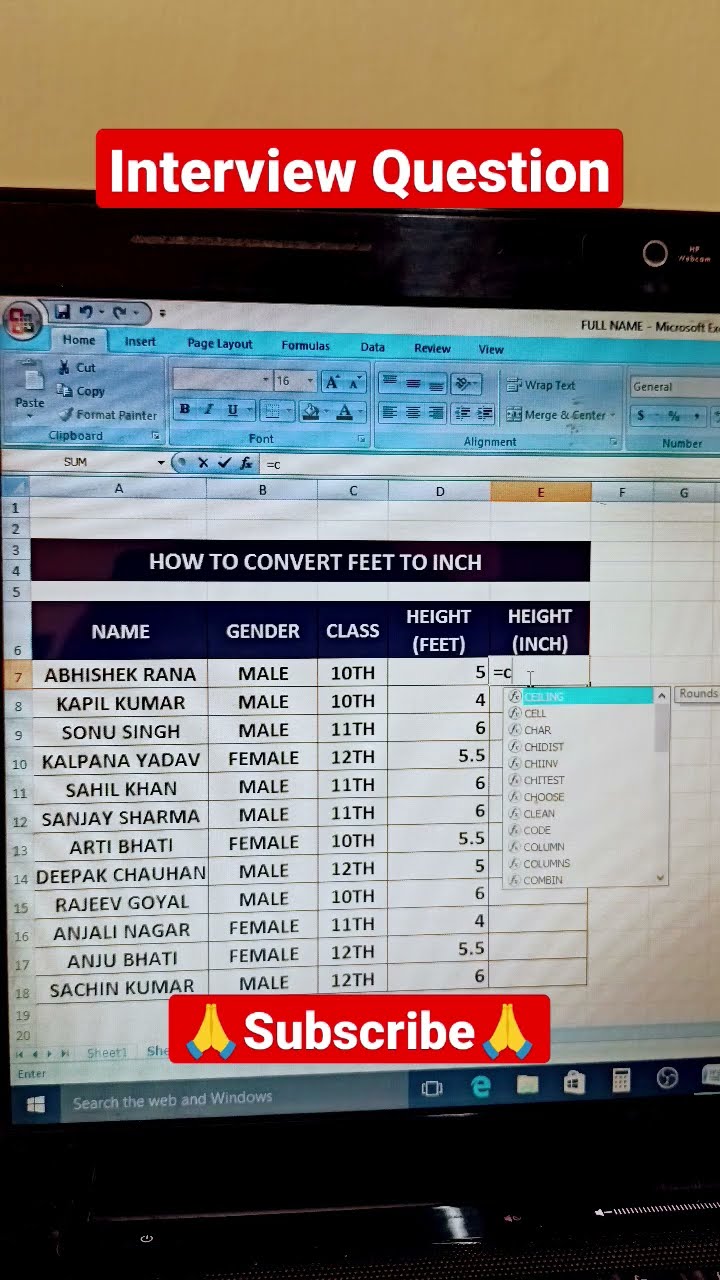Select cell containing KALPANA YADAV

tap(120, 760)
